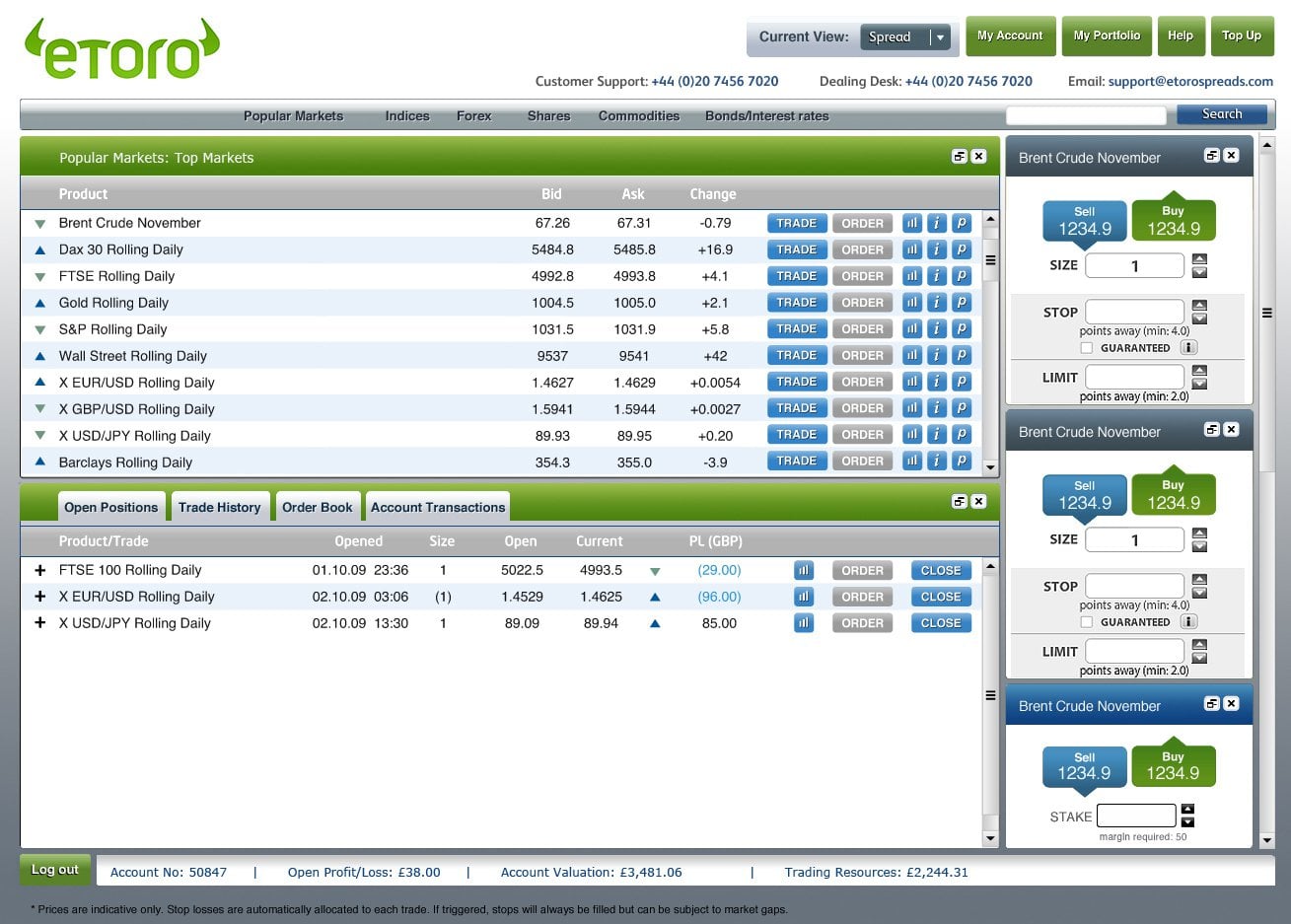Click CLOSE for the X USD/JPY position
The image size is (1291, 924).
tap(941, 623)
